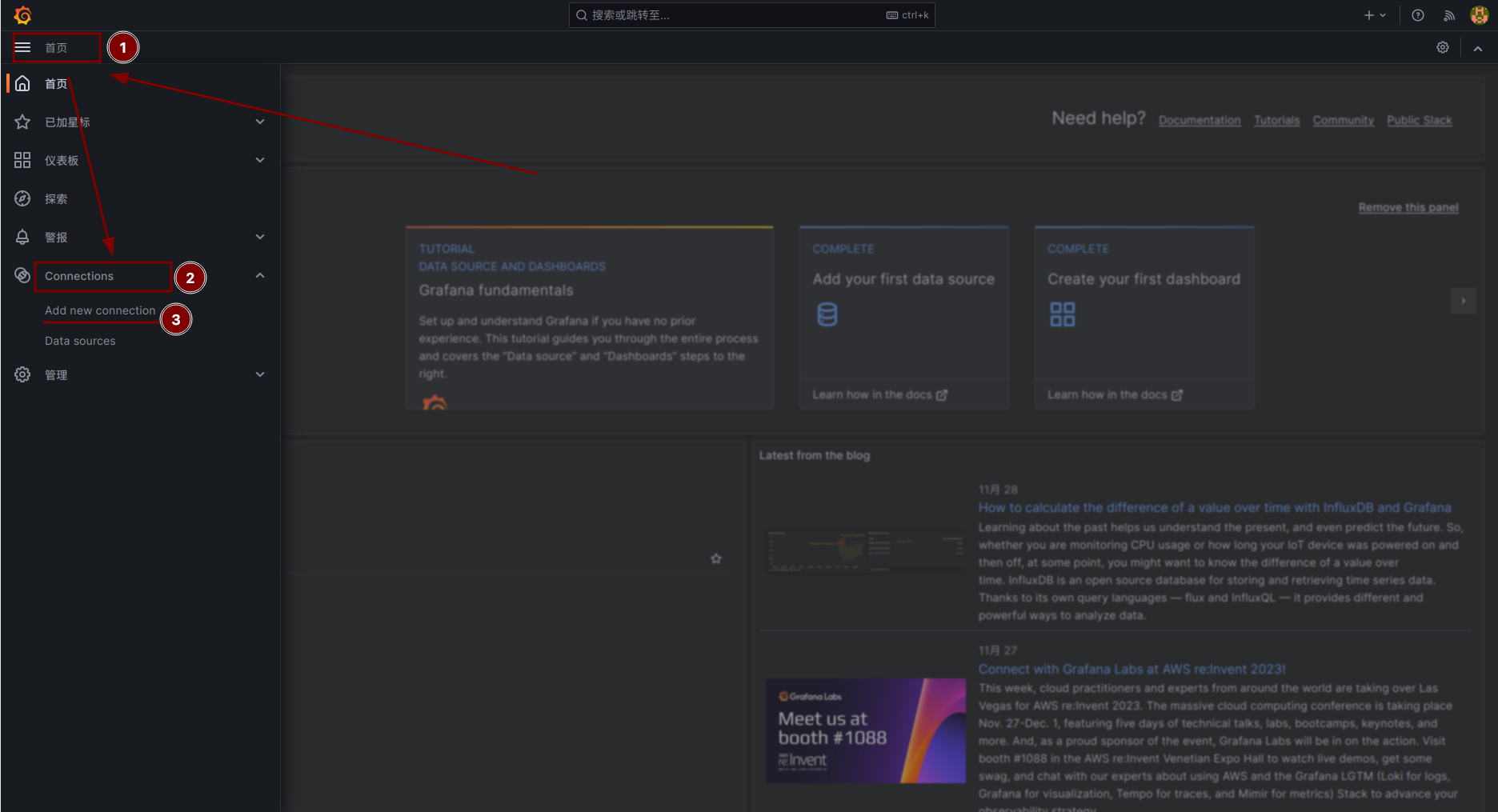Select Data sources menu item
Image resolution: width=1498 pixels, height=812 pixels.
(80, 341)
